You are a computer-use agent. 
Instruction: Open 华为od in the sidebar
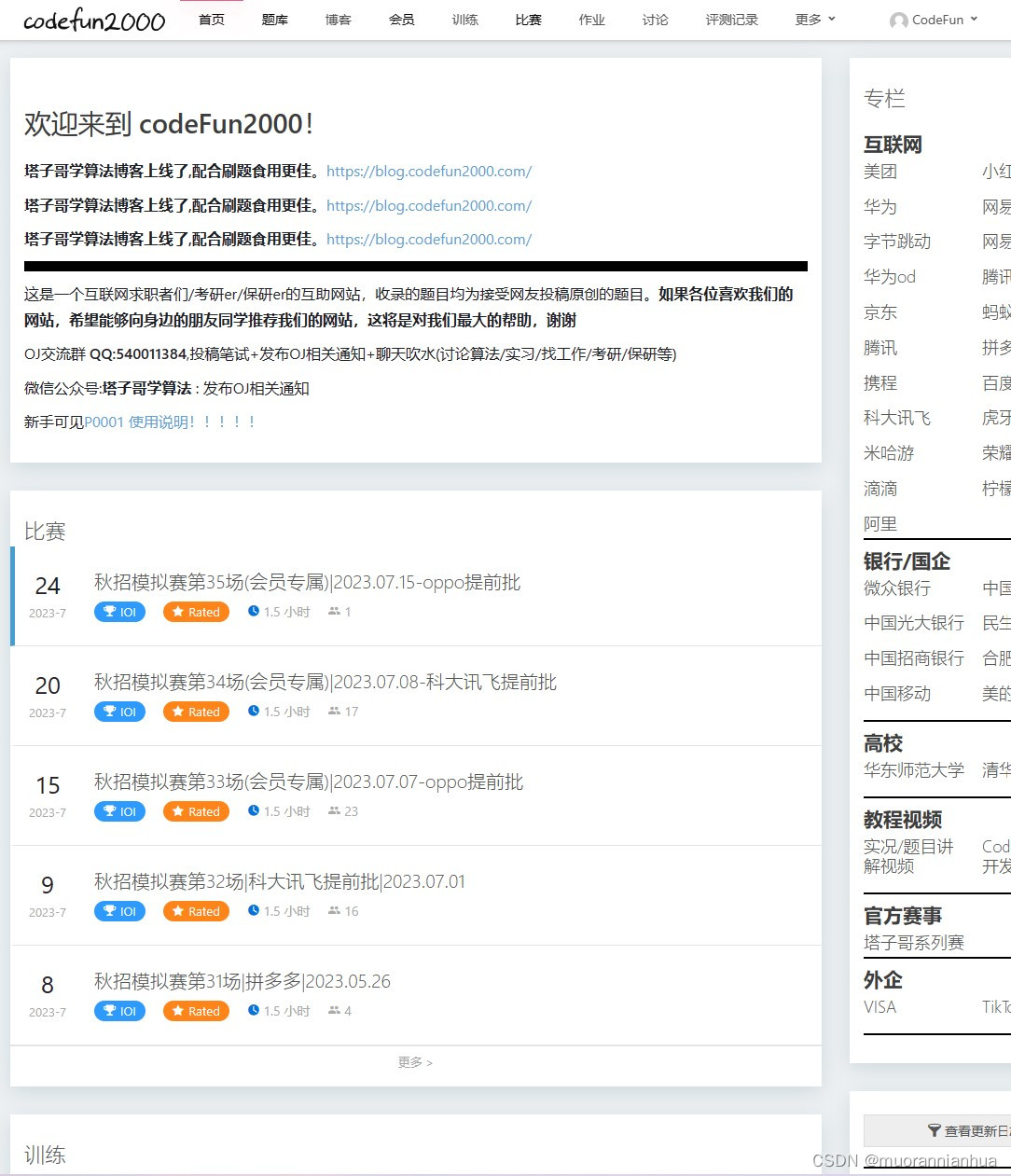coord(890,277)
